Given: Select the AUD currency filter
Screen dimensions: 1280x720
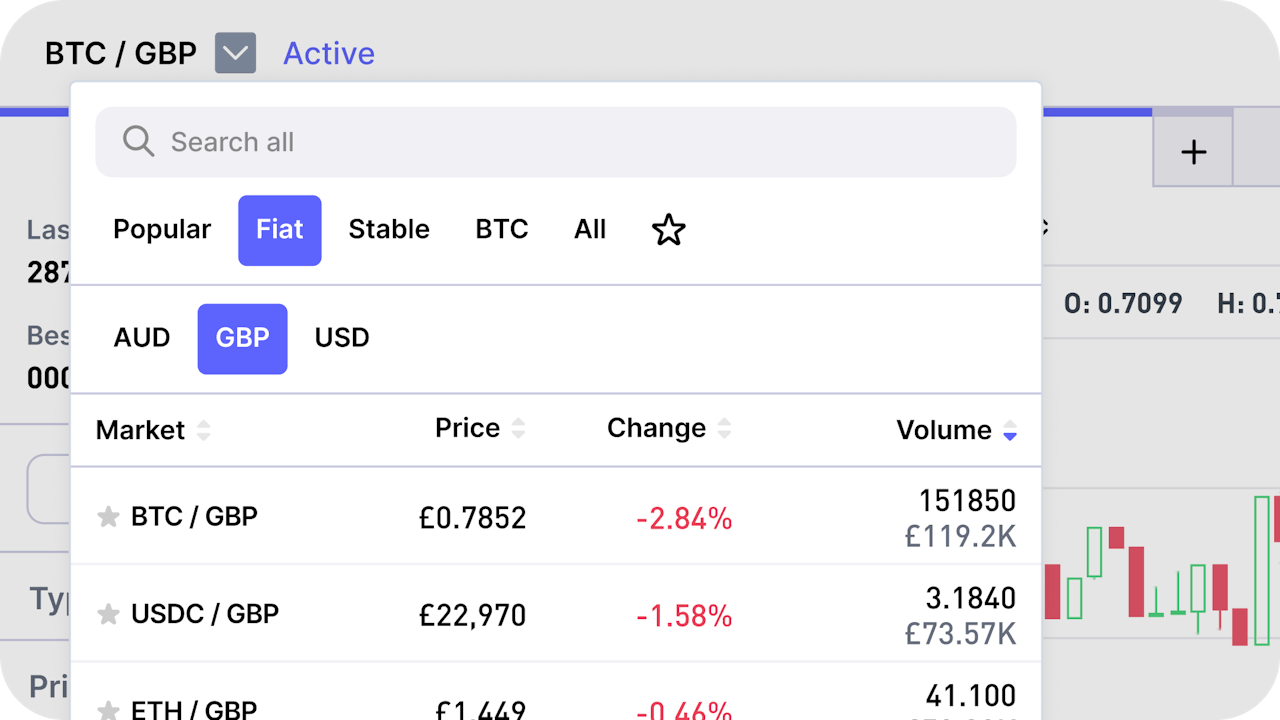Looking at the screenshot, I should (x=141, y=338).
